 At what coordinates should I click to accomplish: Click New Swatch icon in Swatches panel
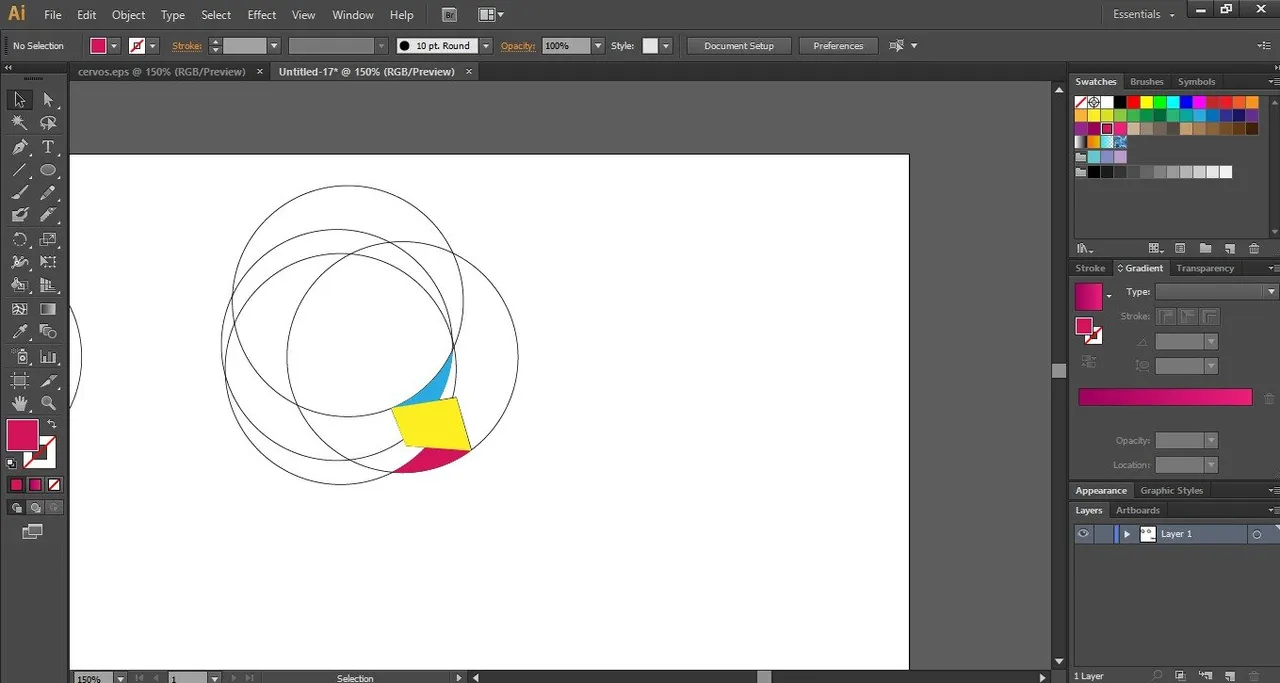(x=1229, y=248)
